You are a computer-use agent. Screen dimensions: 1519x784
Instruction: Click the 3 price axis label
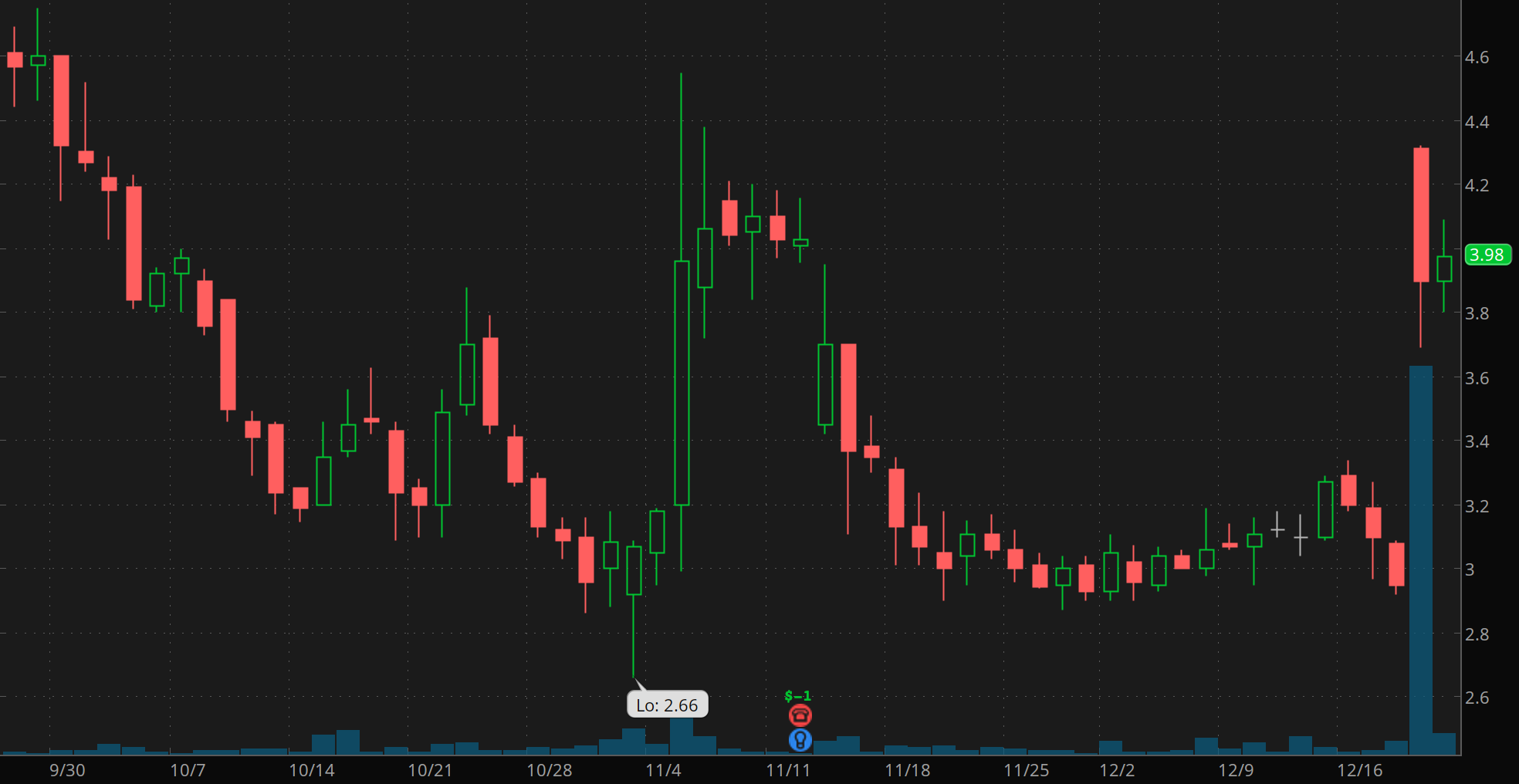pyautogui.click(x=1470, y=569)
